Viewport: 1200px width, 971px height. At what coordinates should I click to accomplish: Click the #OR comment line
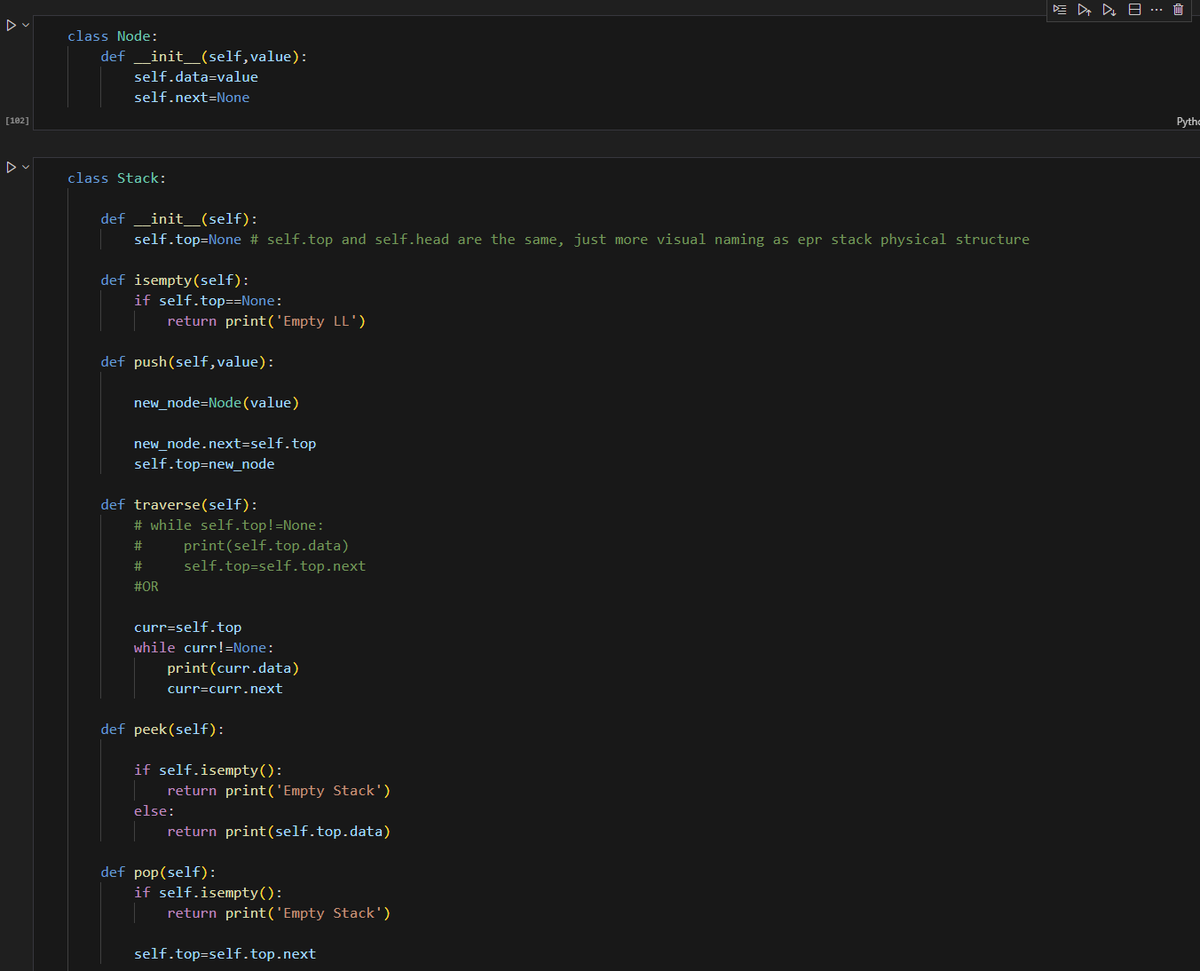pyautogui.click(x=146, y=585)
